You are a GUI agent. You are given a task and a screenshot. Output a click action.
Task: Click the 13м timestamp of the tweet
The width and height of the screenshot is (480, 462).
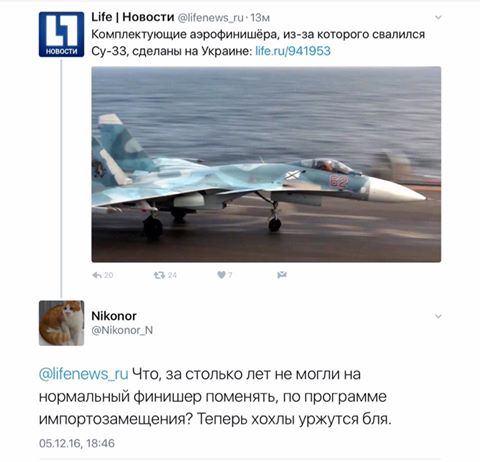pos(260,18)
